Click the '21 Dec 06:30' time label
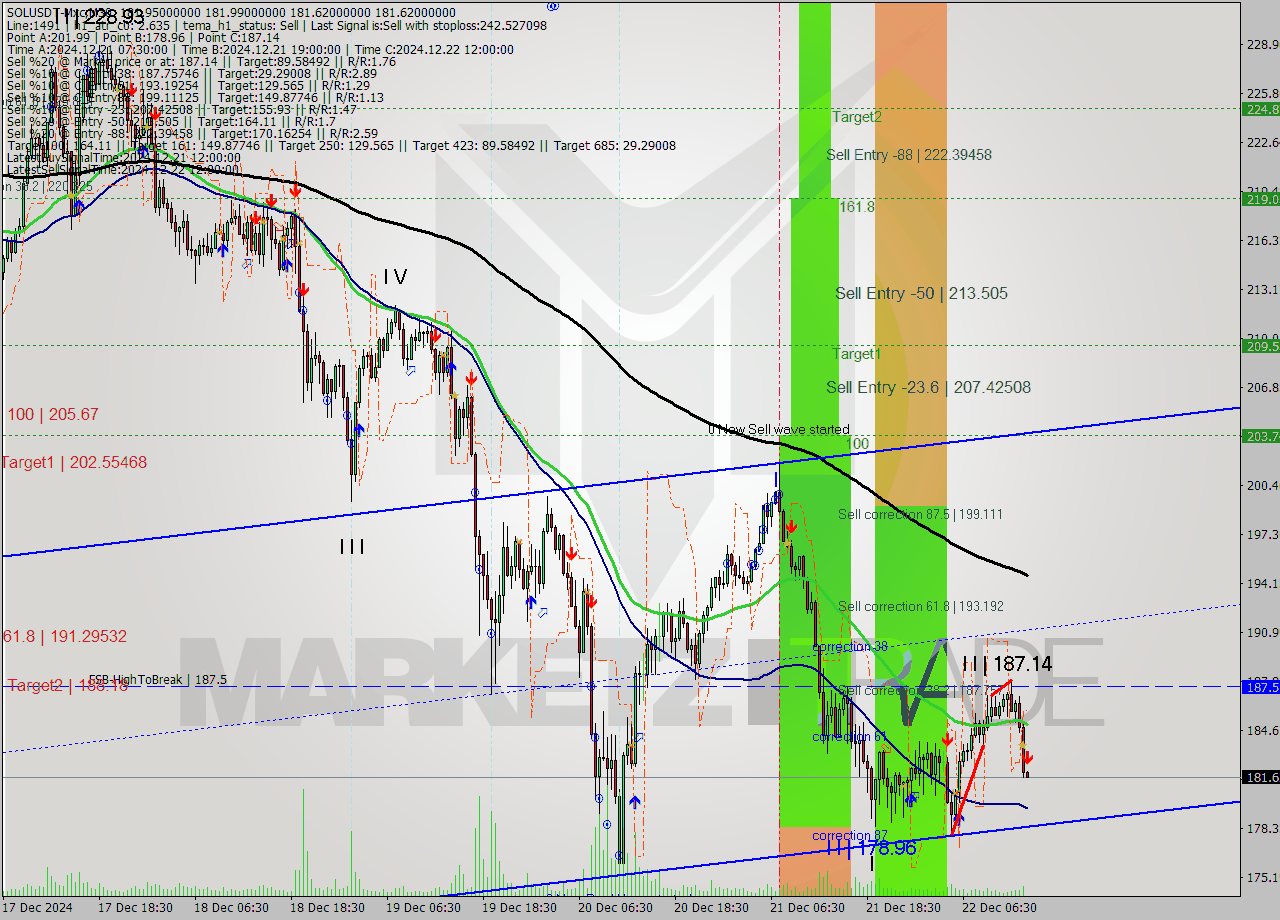 click(x=808, y=907)
